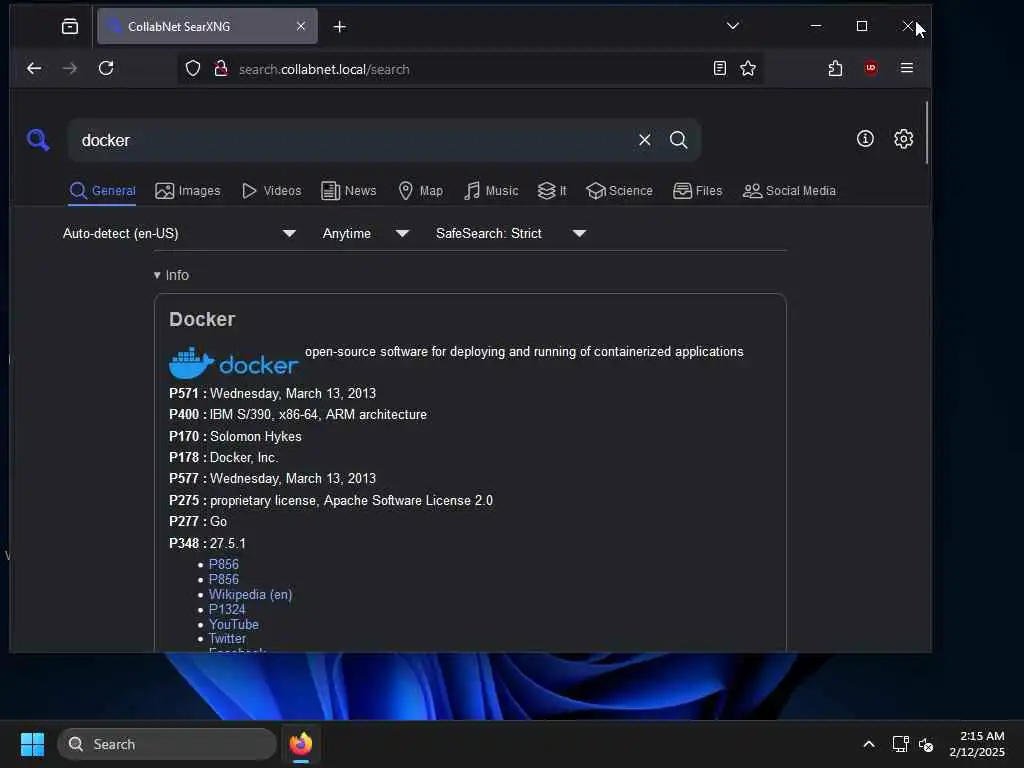The image size is (1024, 768).
Task: List all tabs dropdown arrow
Action: coord(733,26)
